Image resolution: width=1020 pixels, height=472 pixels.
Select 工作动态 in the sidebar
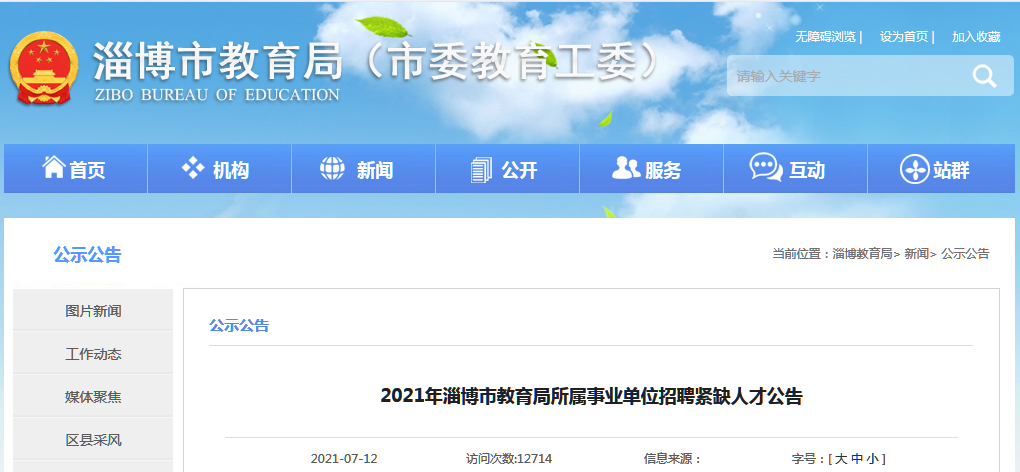93,354
